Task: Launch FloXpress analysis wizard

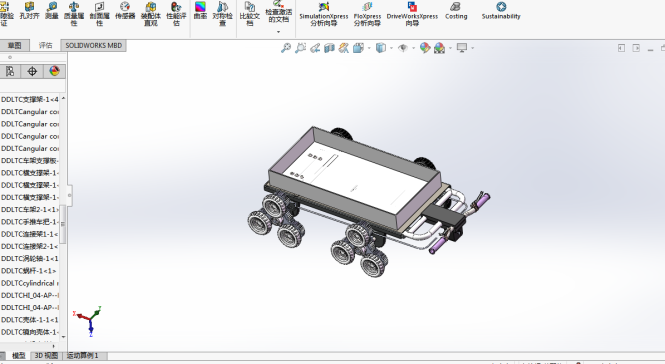Action: pos(367,14)
